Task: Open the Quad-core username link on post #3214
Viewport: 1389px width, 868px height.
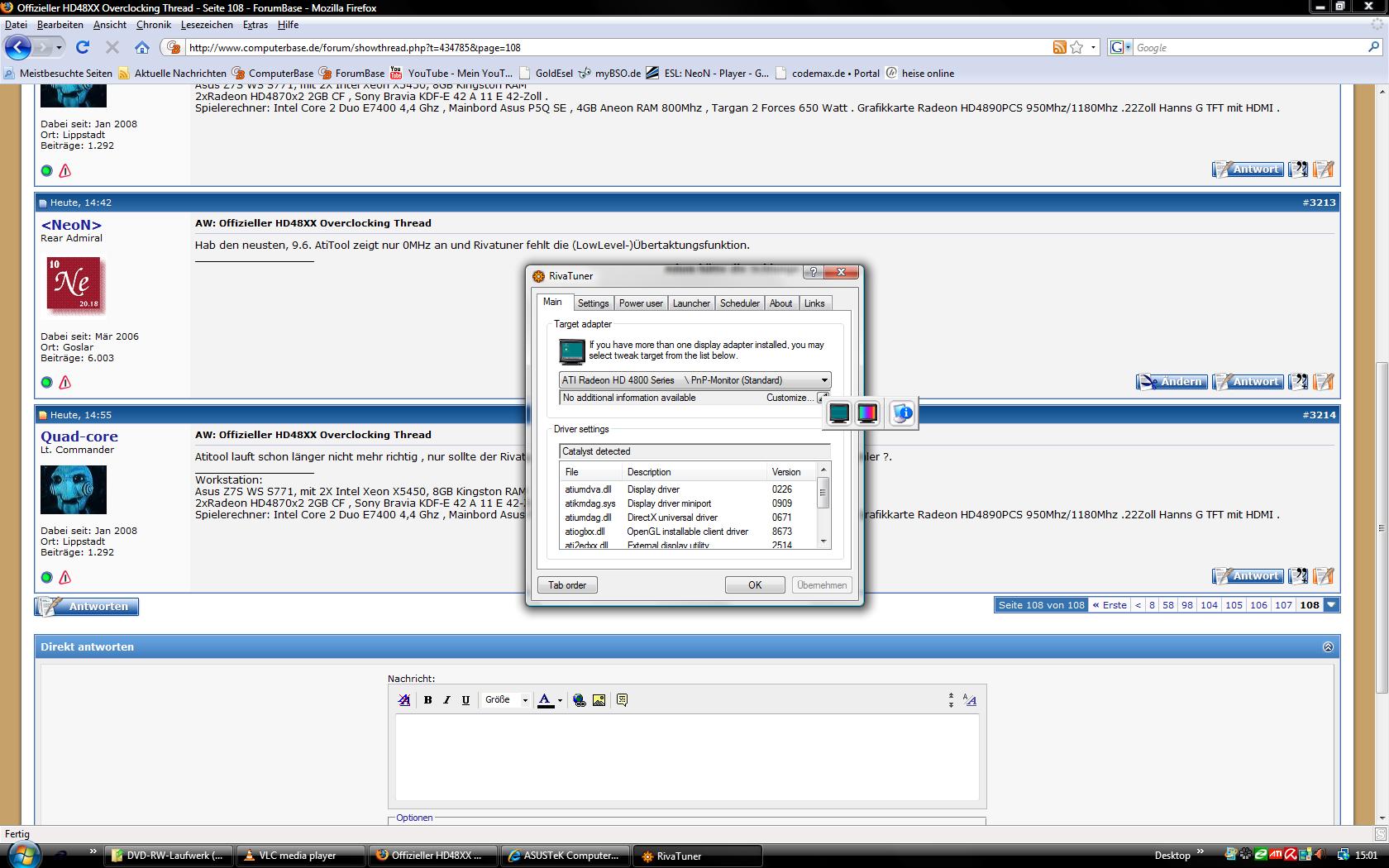Action: 79,436
